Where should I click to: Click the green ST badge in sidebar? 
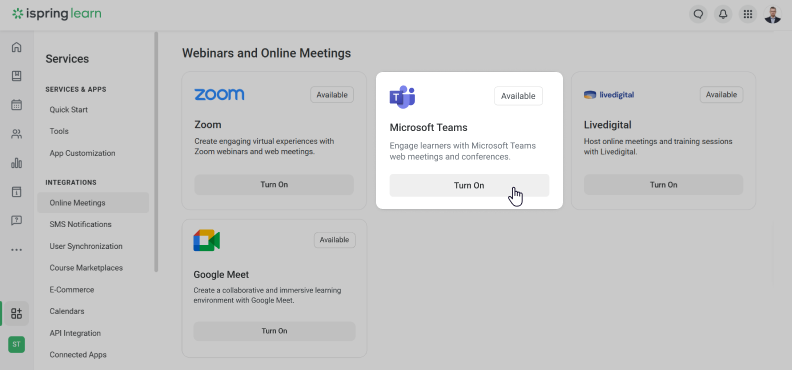[17, 344]
